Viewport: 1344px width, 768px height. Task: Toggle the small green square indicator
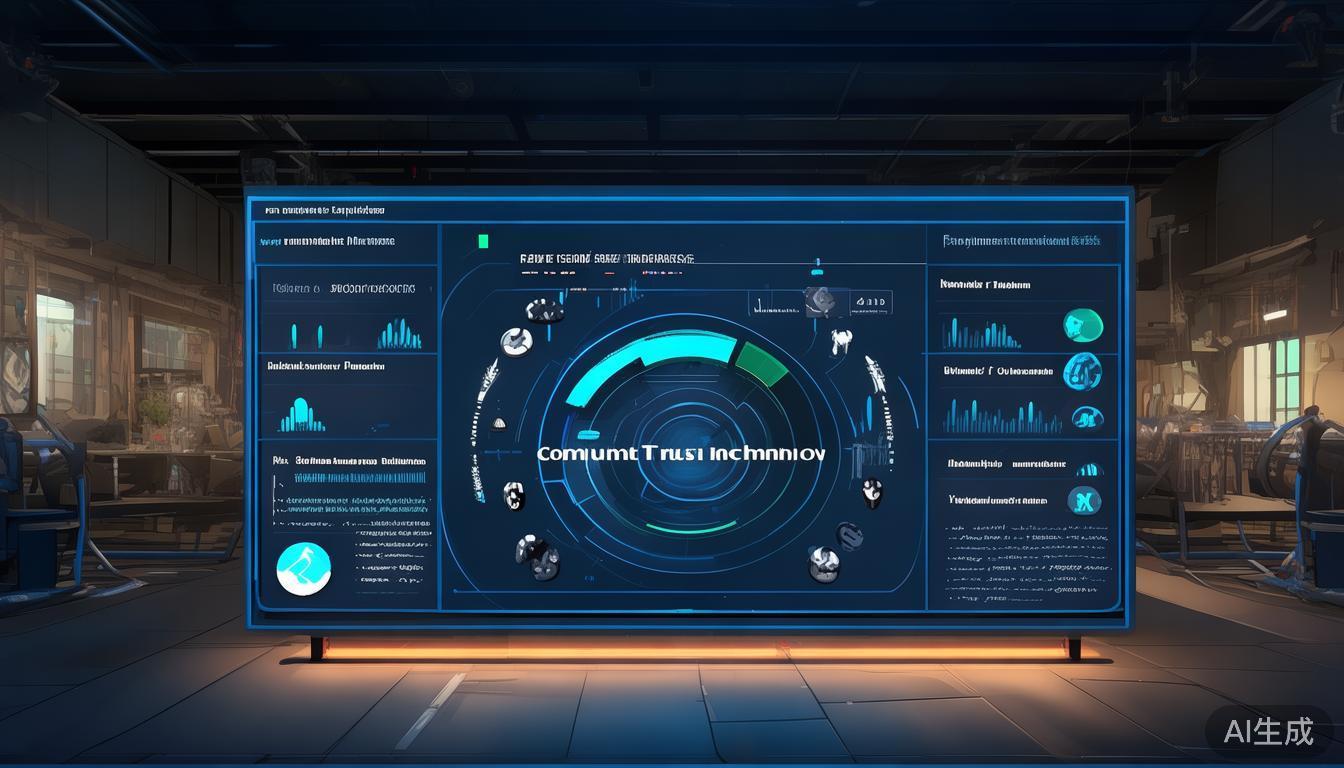point(484,240)
